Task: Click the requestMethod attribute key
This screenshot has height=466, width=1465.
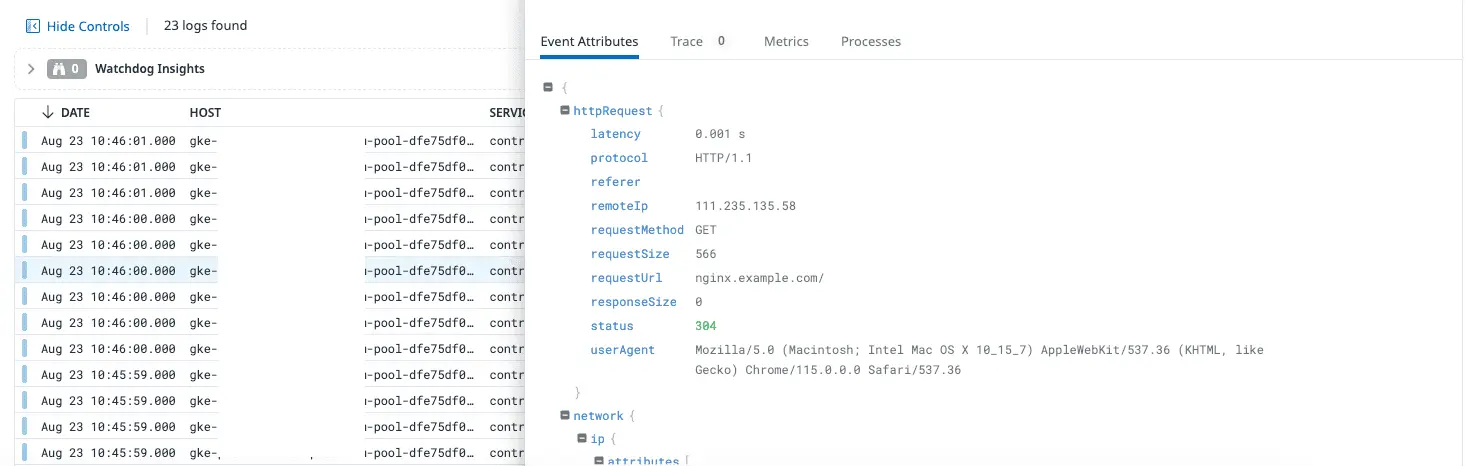Action: (637, 230)
